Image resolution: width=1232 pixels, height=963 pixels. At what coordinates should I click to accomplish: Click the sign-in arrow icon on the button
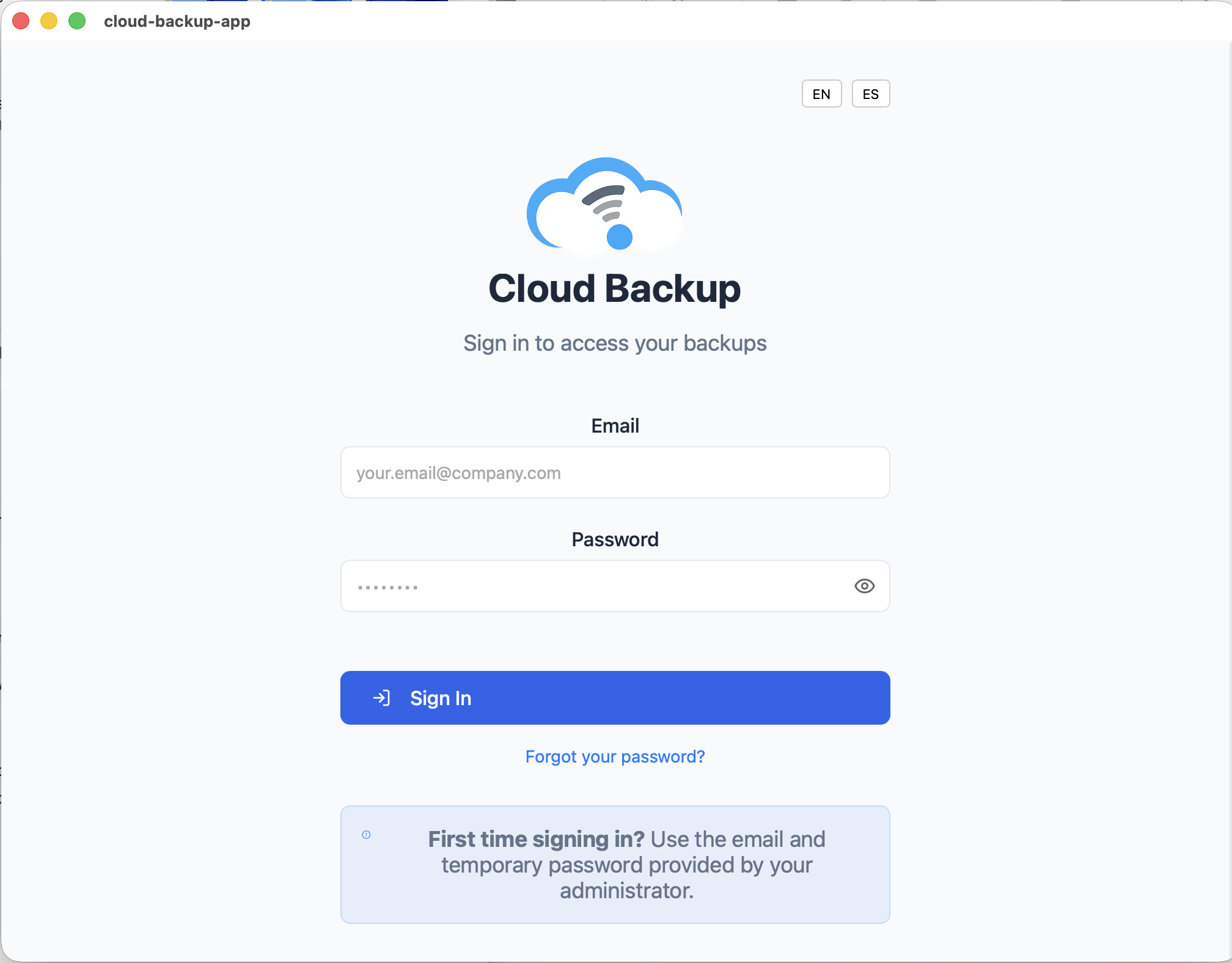(x=382, y=697)
